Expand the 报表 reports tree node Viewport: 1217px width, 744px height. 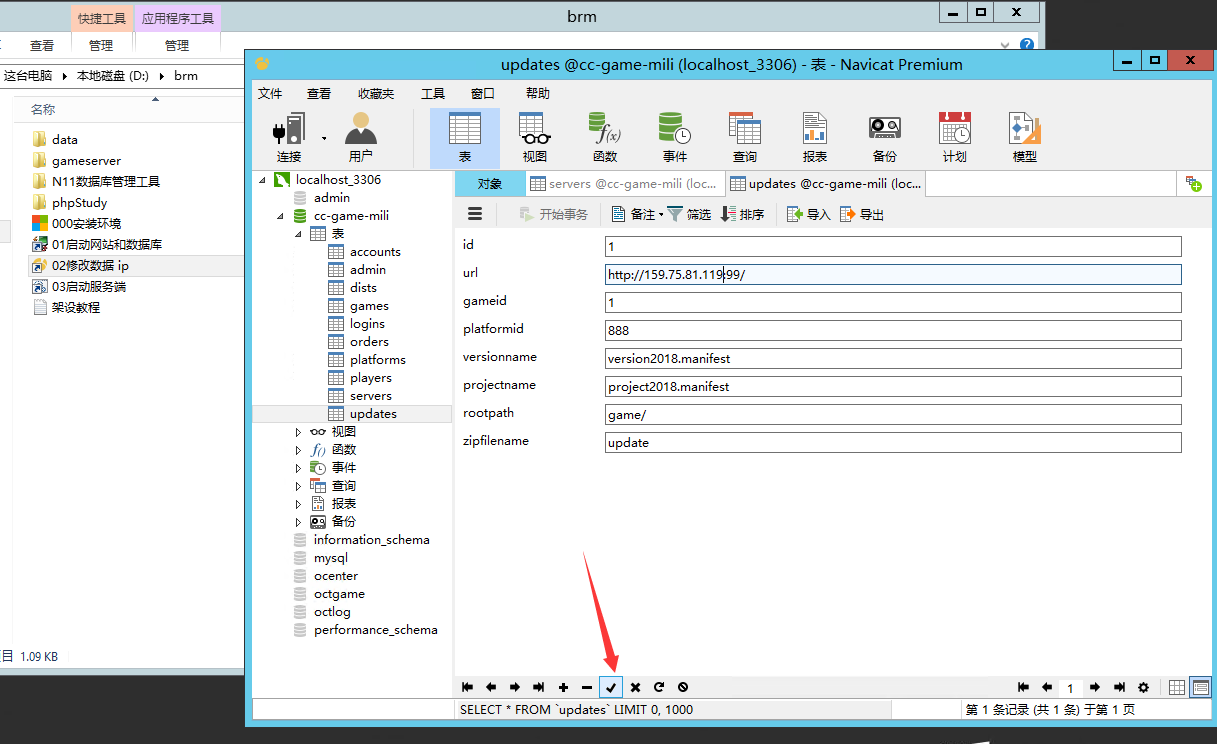[x=298, y=504]
